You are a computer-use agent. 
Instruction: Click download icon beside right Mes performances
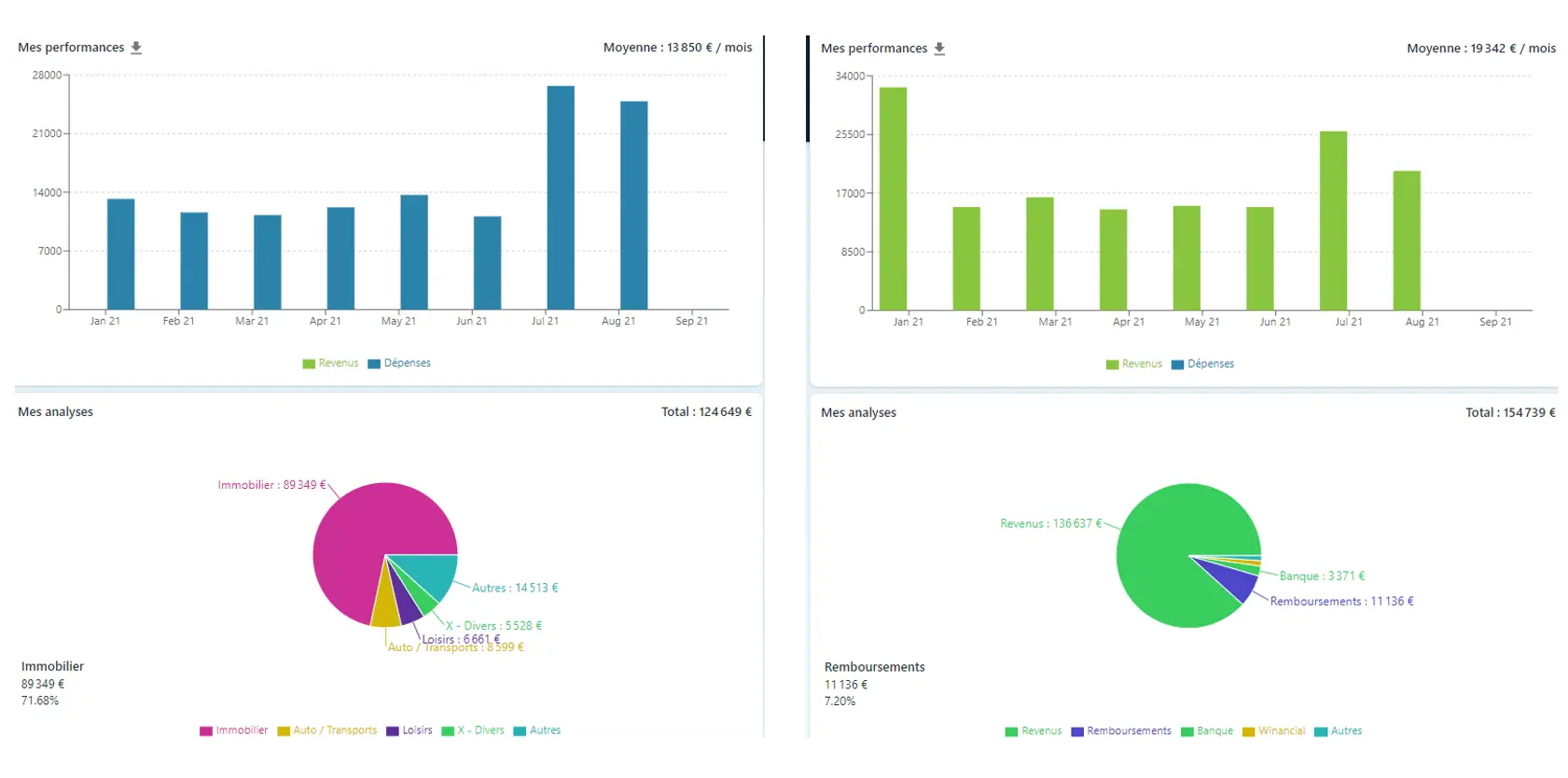click(x=939, y=49)
